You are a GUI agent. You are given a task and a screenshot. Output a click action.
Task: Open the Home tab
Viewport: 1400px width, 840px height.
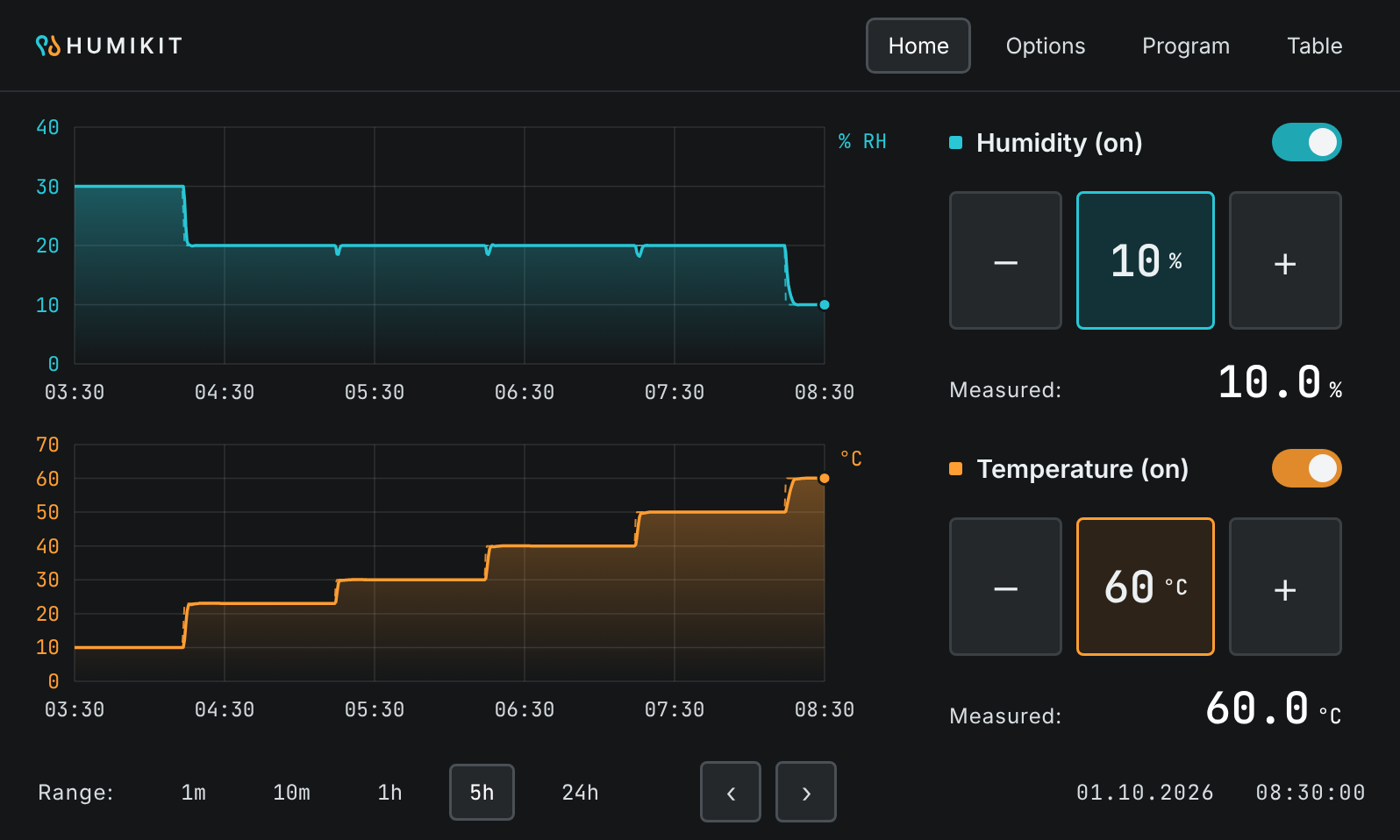[918, 46]
